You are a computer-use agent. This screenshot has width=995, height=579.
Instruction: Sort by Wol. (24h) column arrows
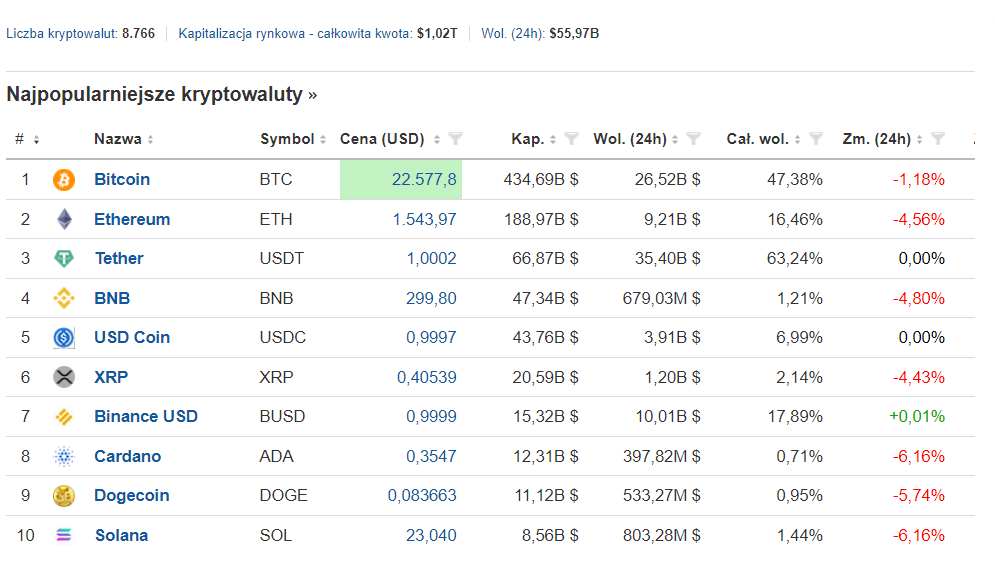click(675, 140)
